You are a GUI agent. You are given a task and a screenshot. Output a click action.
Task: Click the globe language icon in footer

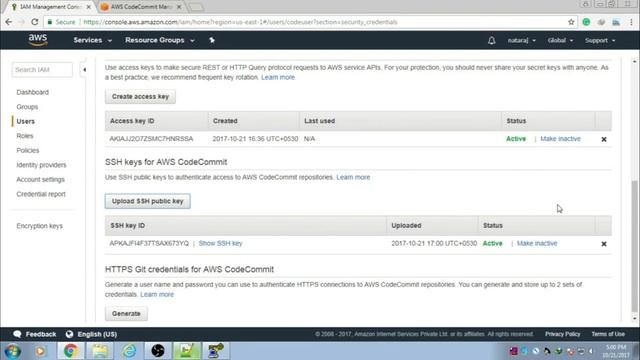[x=69, y=334]
